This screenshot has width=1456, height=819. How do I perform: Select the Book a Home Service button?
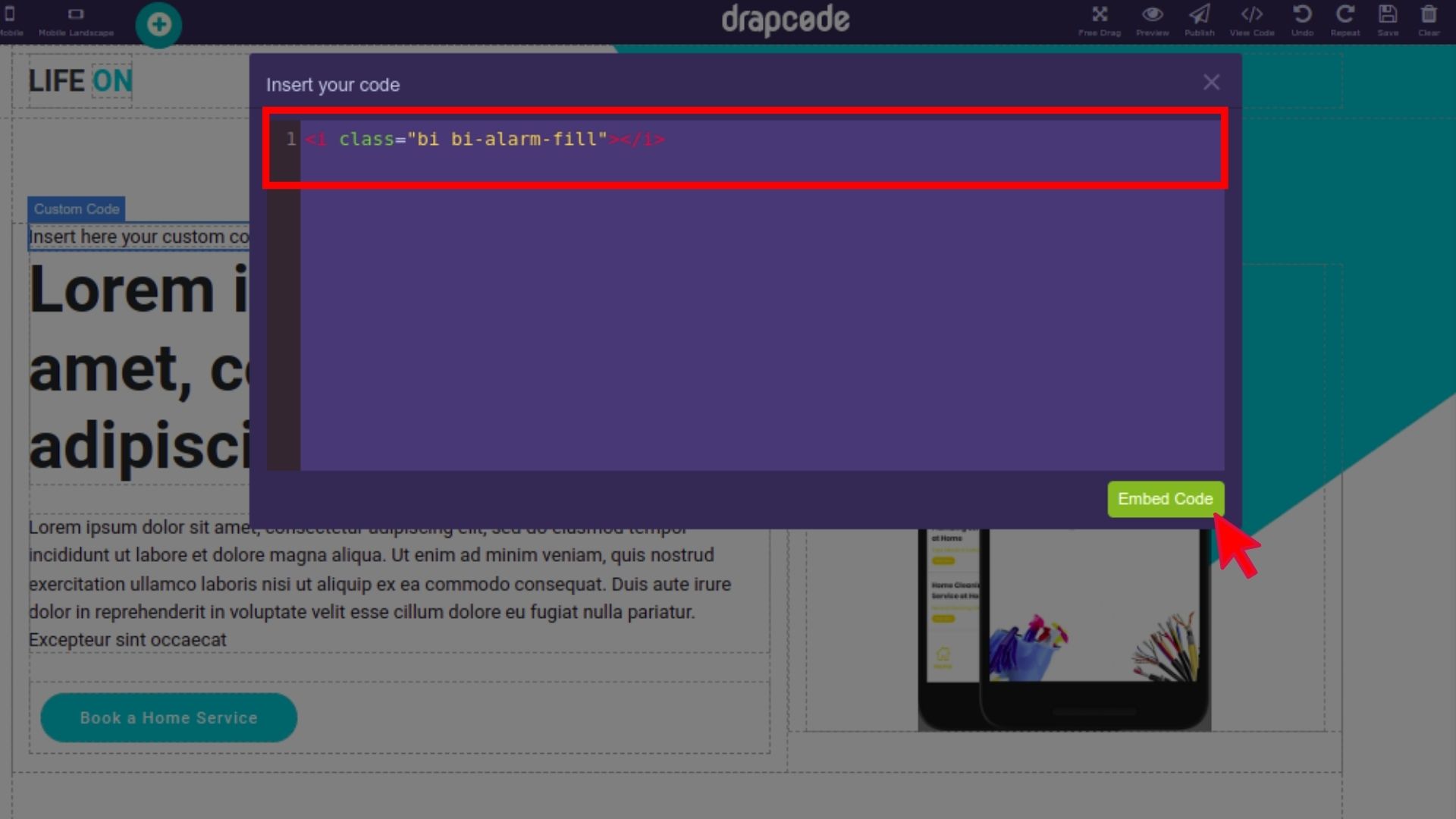[x=169, y=717]
